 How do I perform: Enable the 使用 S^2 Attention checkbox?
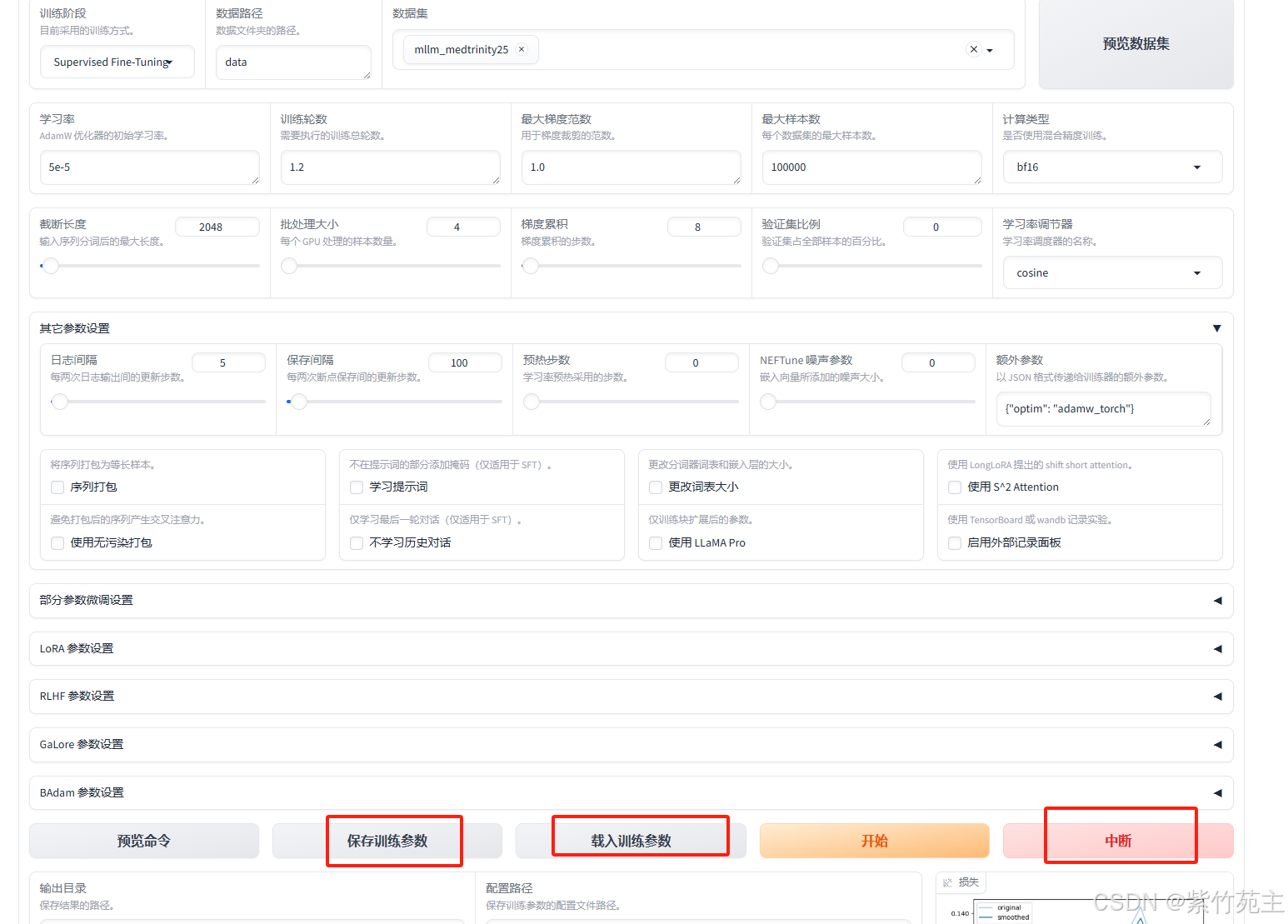click(955, 487)
